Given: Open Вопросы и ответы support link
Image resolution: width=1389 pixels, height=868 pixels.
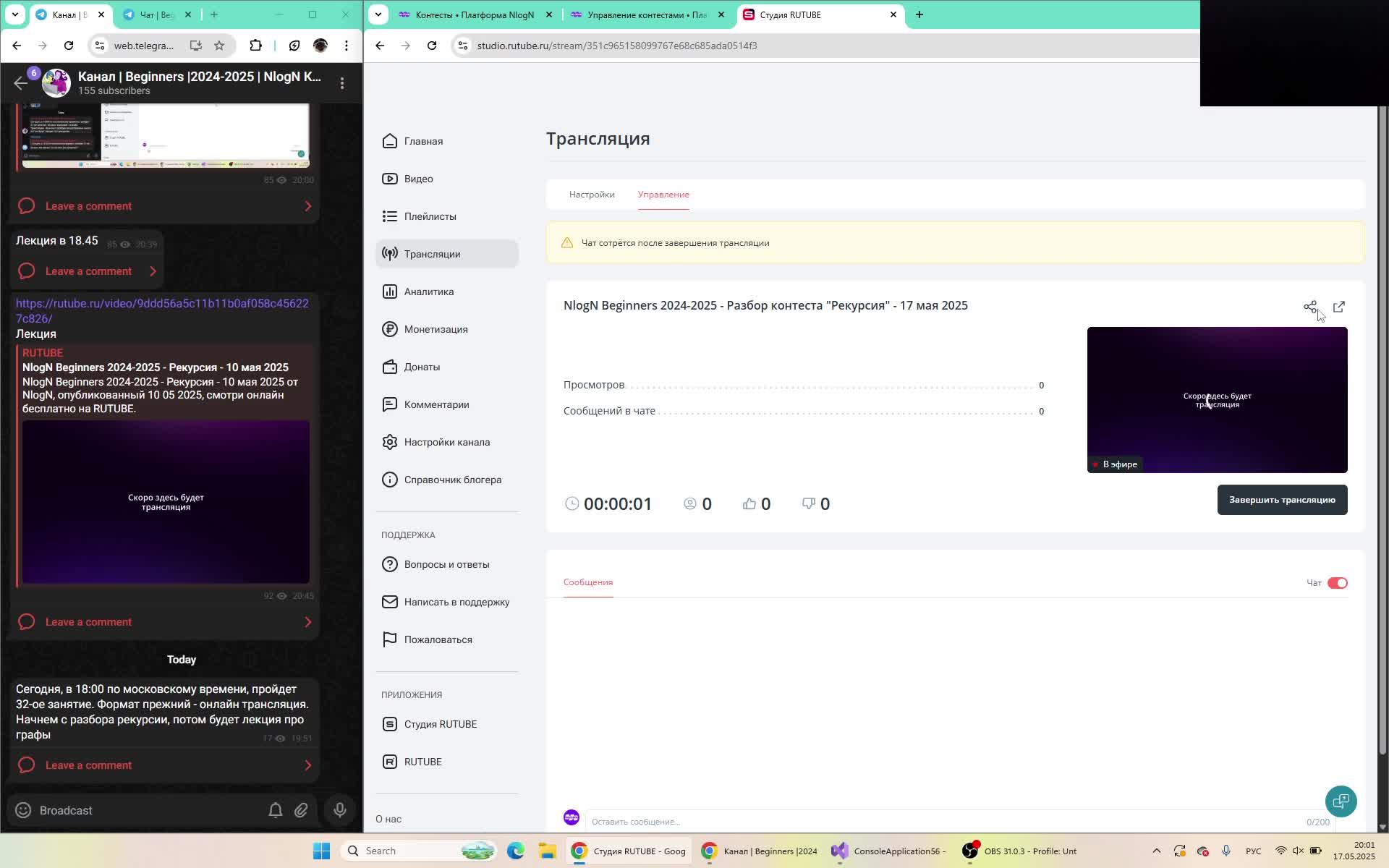Looking at the screenshot, I should tap(436, 564).
